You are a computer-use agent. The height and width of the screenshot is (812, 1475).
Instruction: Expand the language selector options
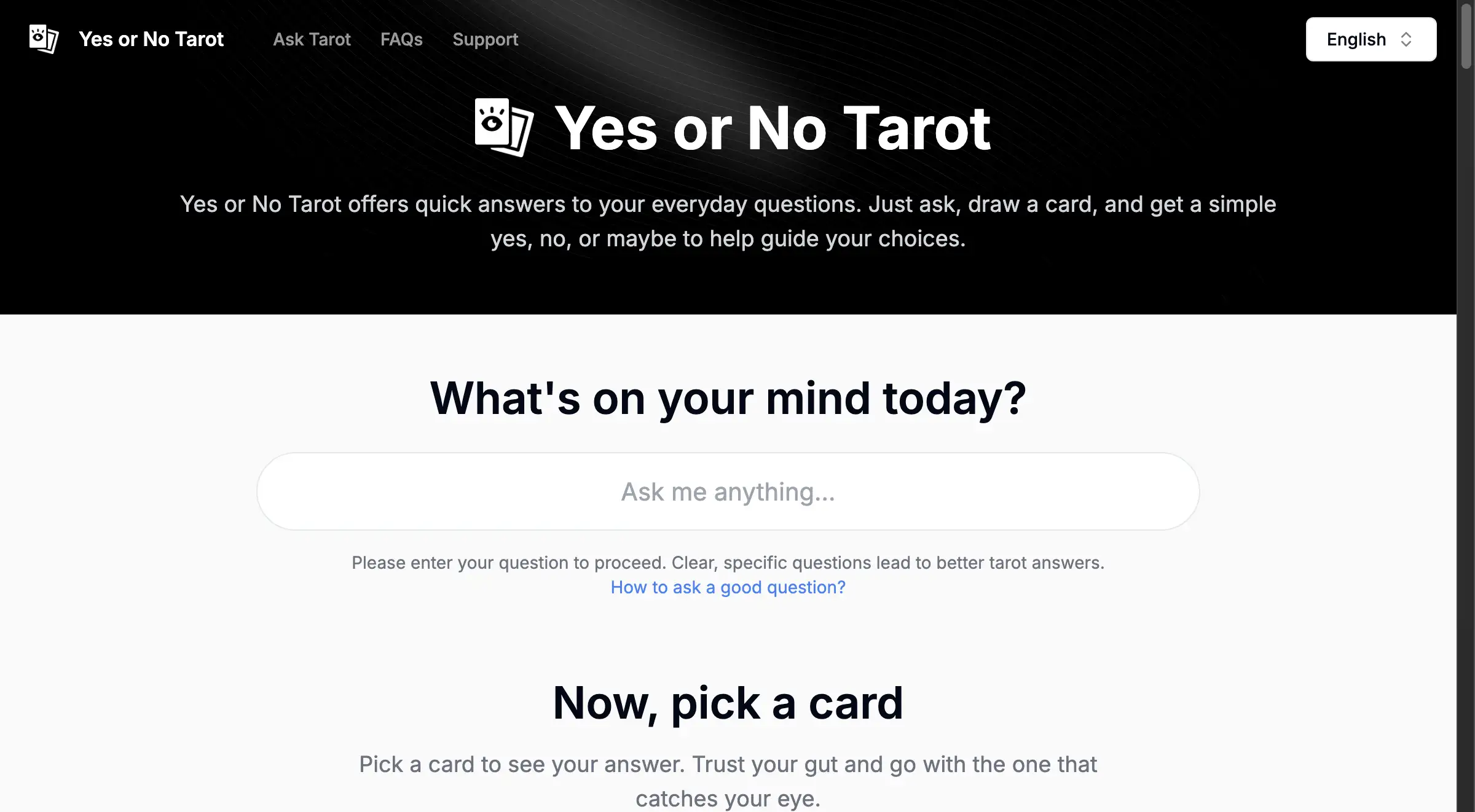(1370, 39)
